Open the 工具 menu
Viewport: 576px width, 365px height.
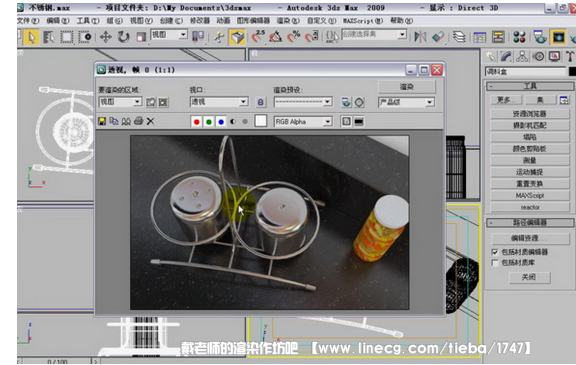(88, 21)
